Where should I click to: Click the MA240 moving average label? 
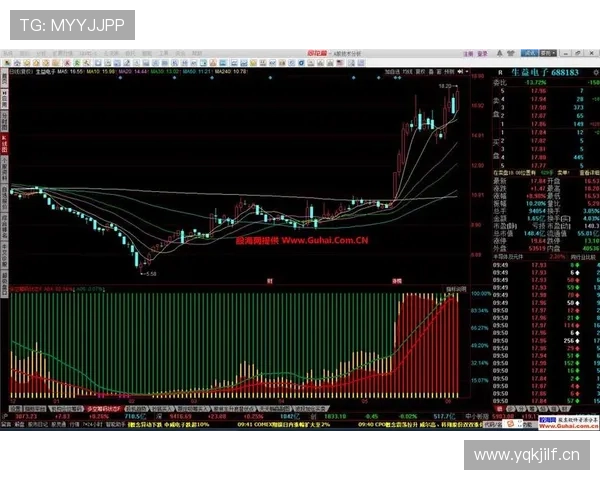[261, 72]
